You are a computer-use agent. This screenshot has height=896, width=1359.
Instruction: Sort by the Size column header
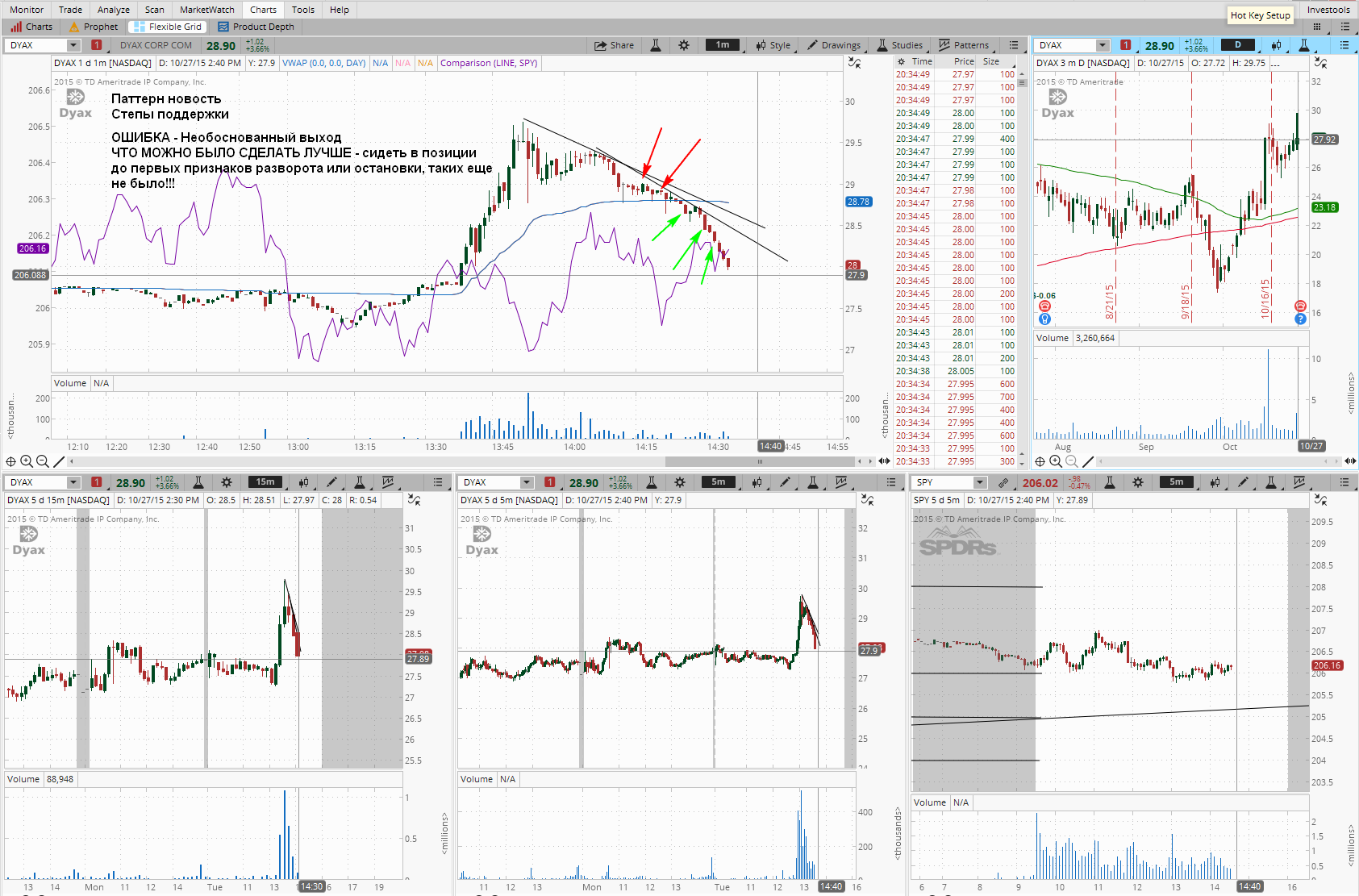pyautogui.click(x=991, y=61)
